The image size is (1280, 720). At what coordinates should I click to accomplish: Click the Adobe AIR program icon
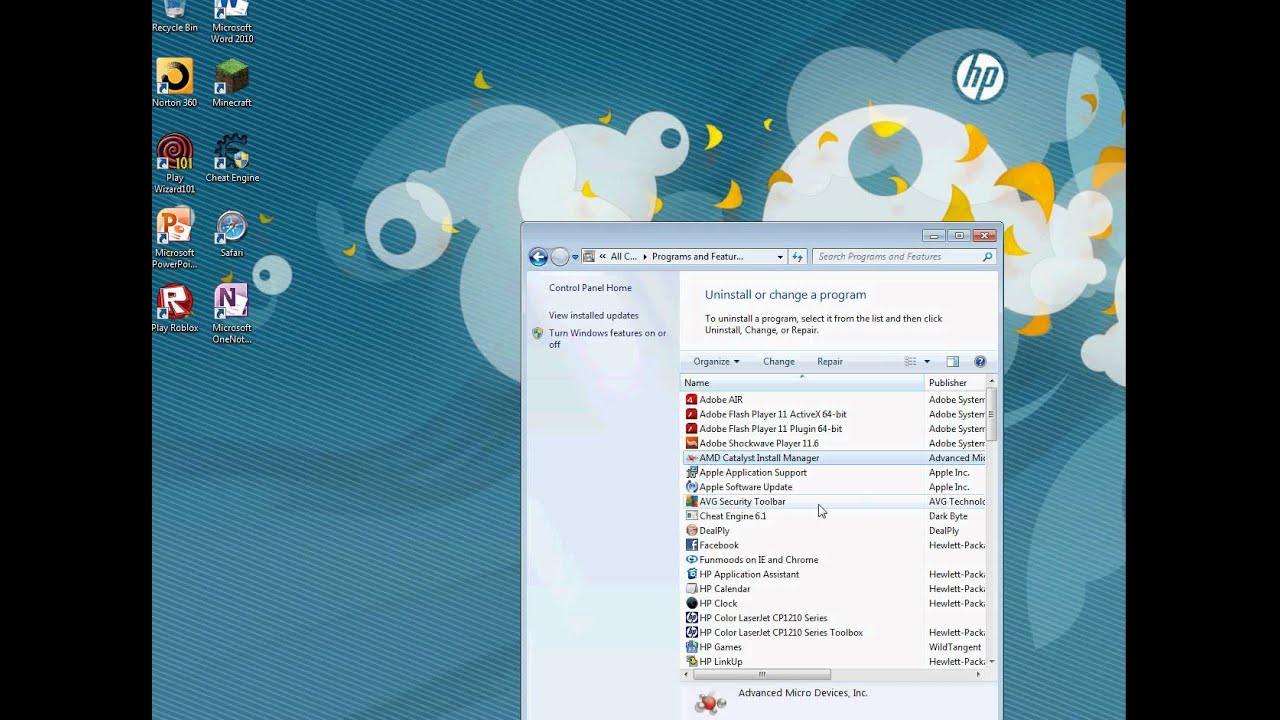[x=691, y=399]
